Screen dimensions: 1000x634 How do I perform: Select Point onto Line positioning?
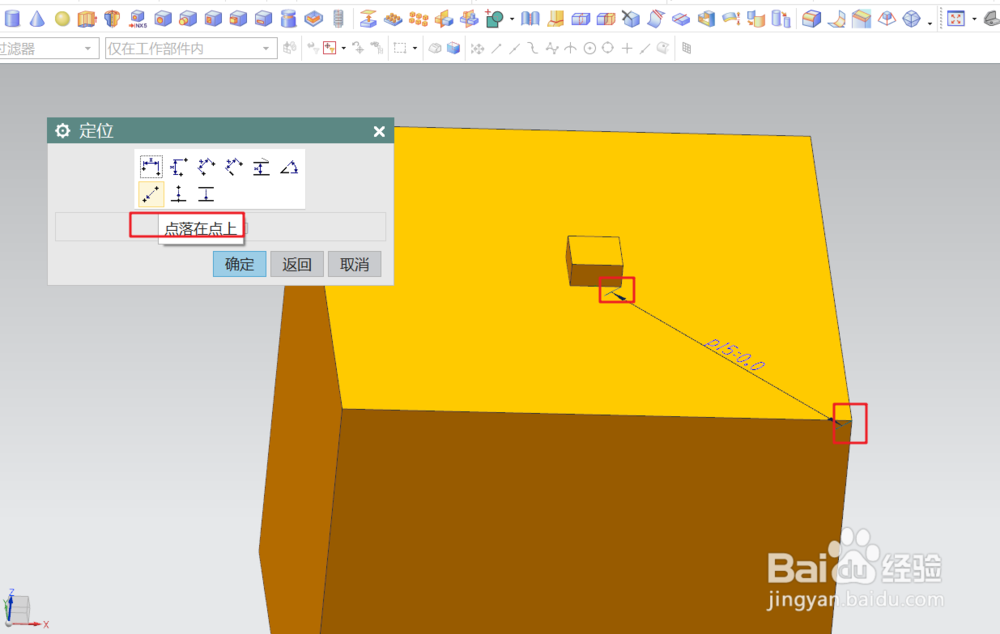tap(179, 194)
